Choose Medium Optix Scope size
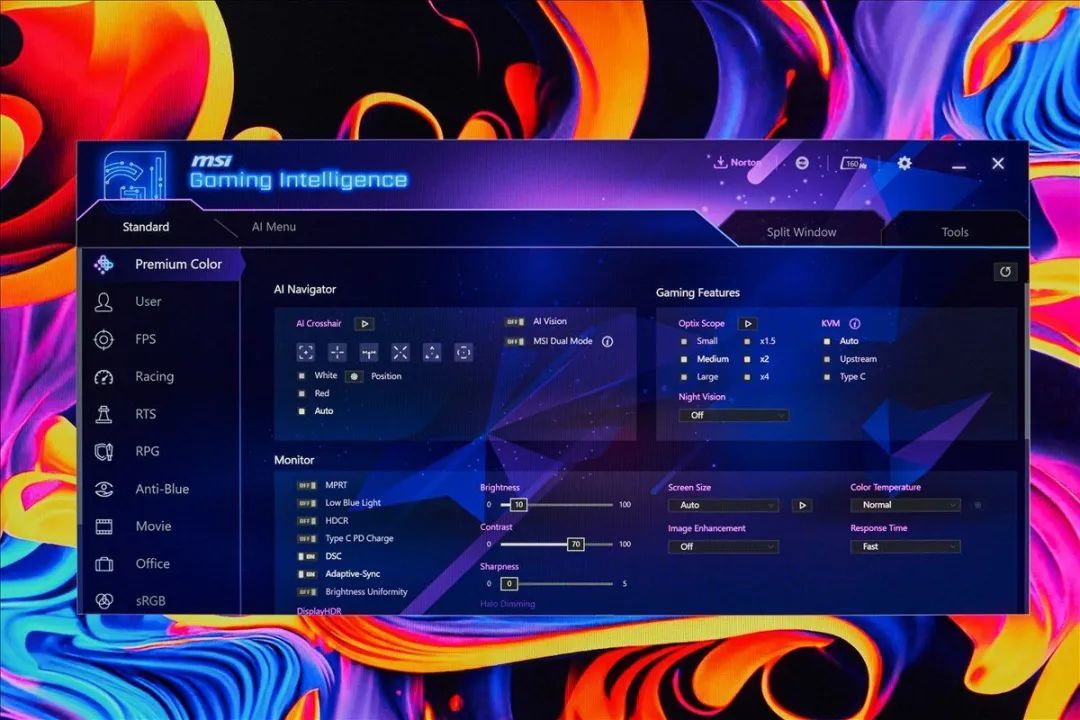This screenshot has width=1080, height=720. [x=684, y=359]
